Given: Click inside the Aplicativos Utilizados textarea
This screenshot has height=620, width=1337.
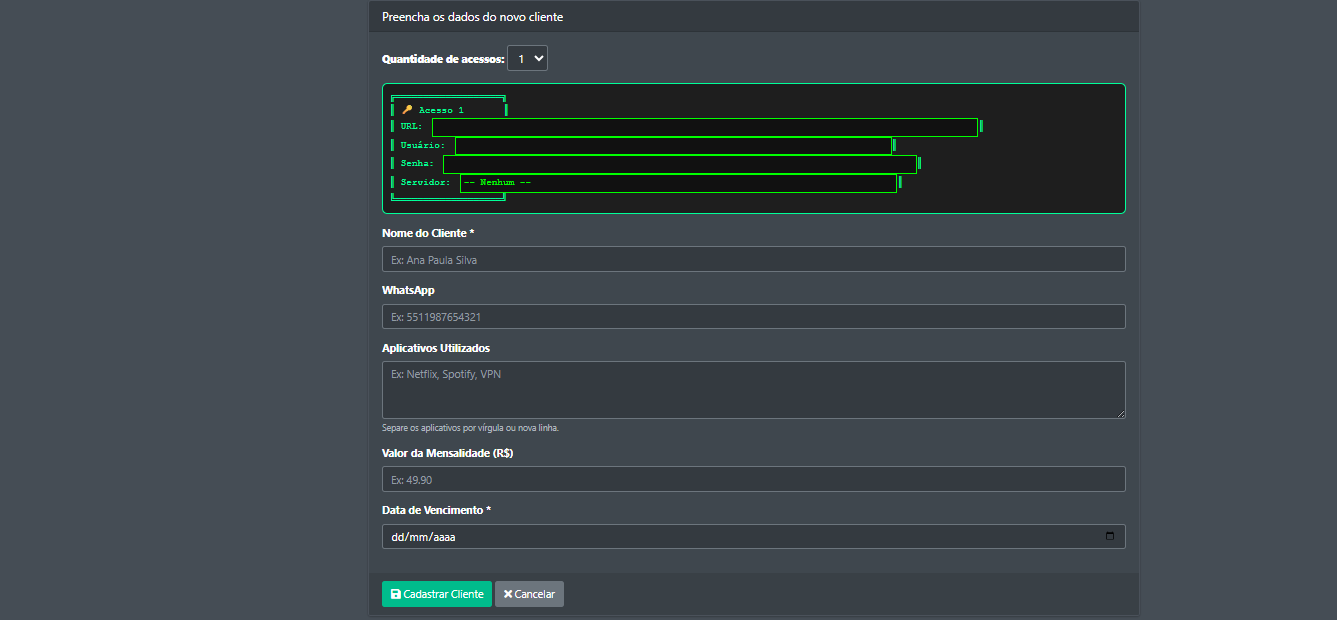Looking at the screenshot, I should pos(753,389).
